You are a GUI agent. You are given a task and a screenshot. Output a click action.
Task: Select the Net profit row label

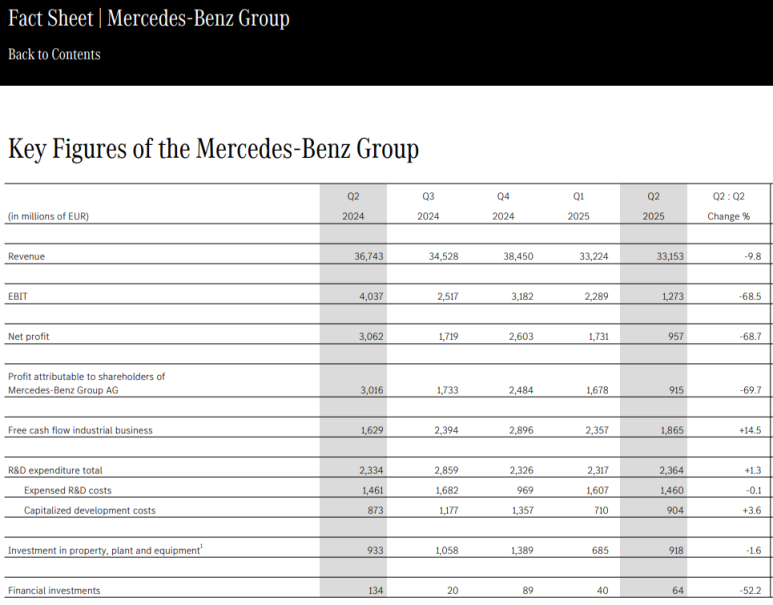[x=29, y=336]
